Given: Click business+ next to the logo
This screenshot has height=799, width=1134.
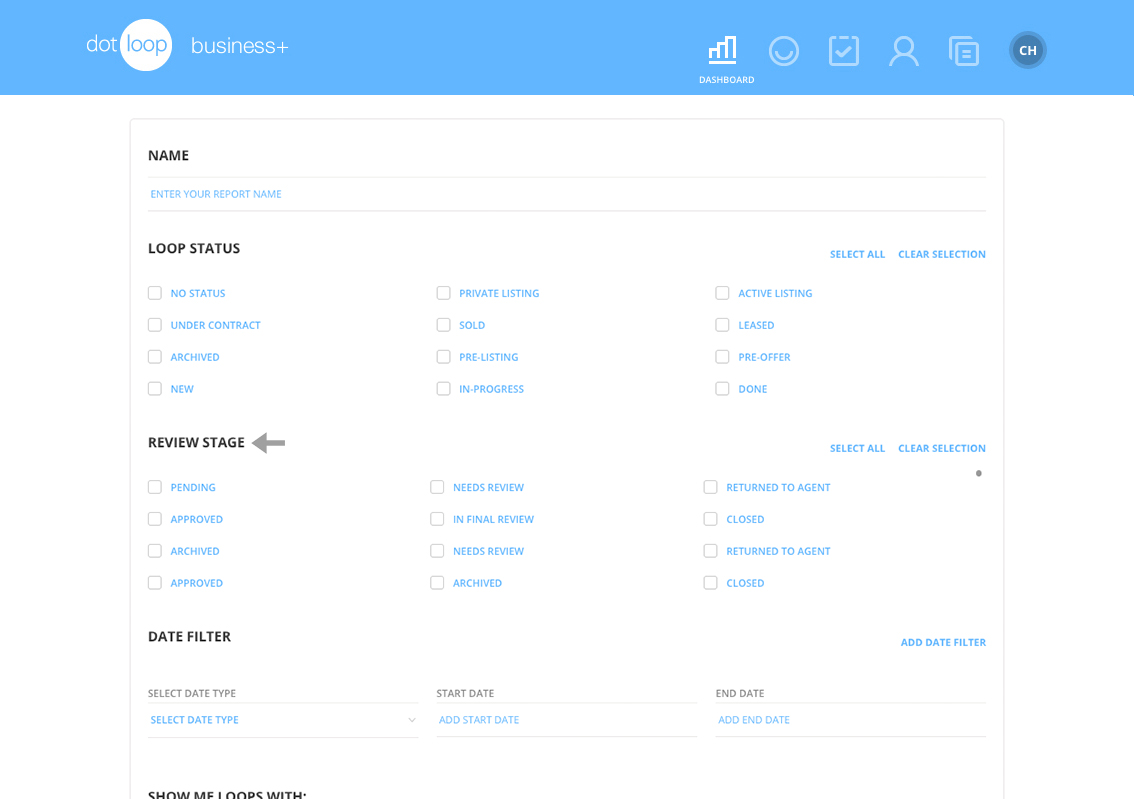Looking at the screenshot, I should click(239, 45).
